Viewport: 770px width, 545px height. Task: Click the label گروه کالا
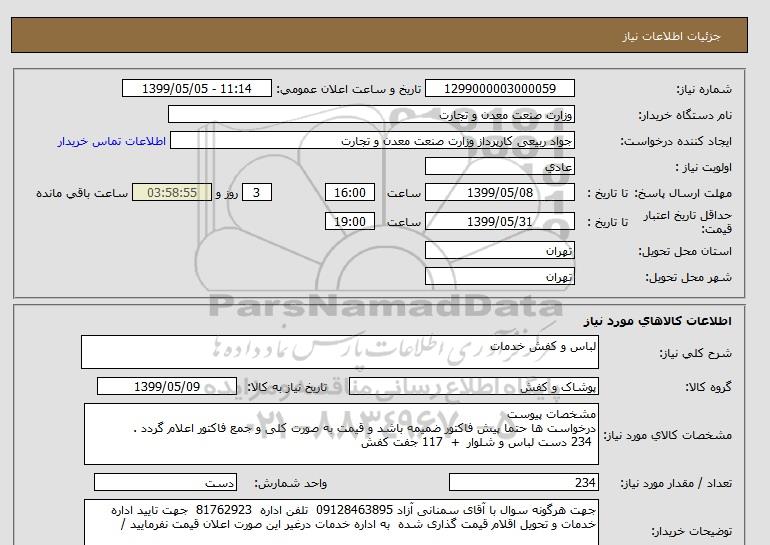[708, 387]
